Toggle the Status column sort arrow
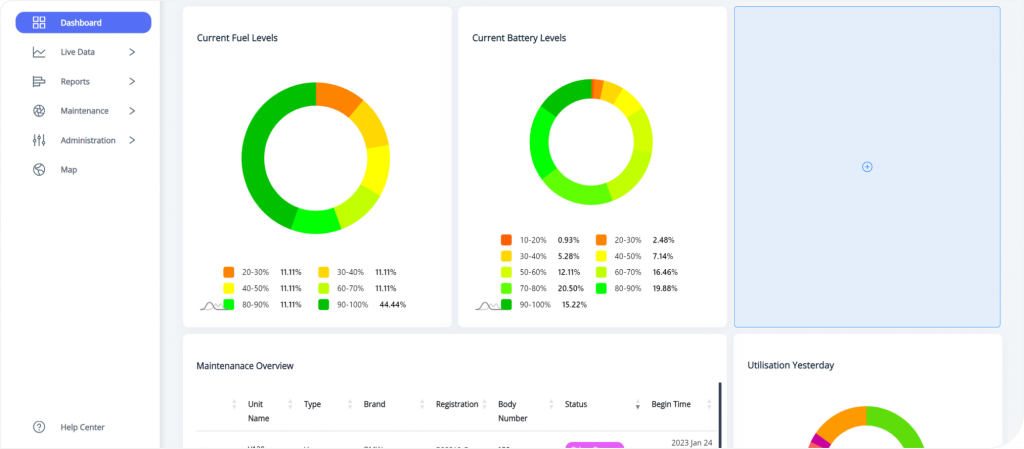 (637, 405)
